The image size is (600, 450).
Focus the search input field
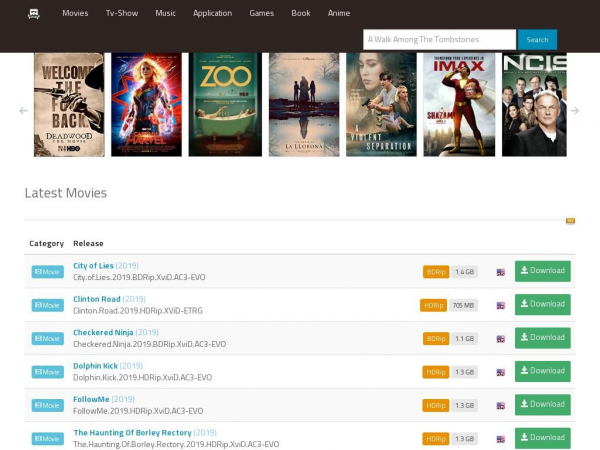click(439, 39)
